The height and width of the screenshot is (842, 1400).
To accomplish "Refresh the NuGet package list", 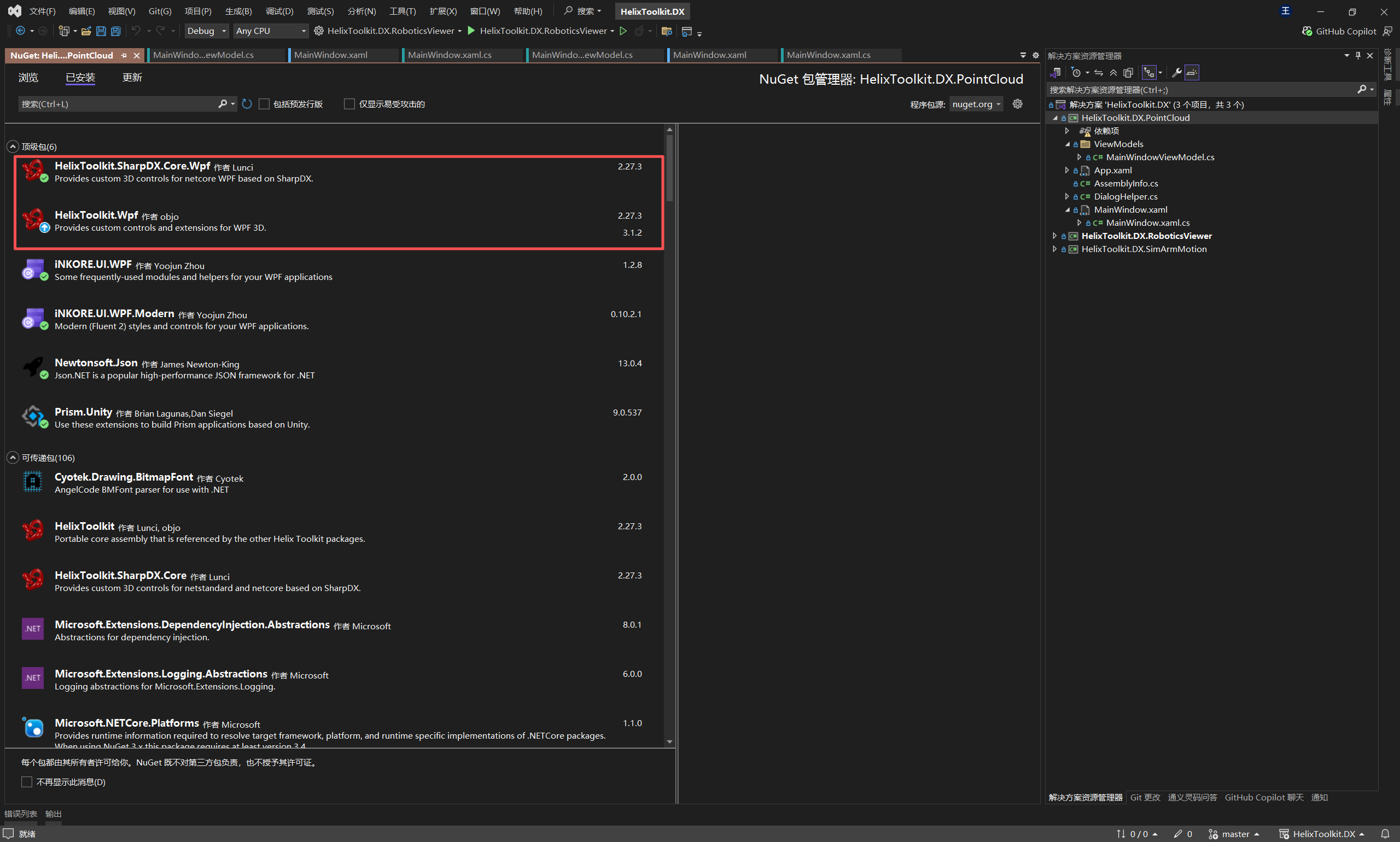I will (247, 104).
